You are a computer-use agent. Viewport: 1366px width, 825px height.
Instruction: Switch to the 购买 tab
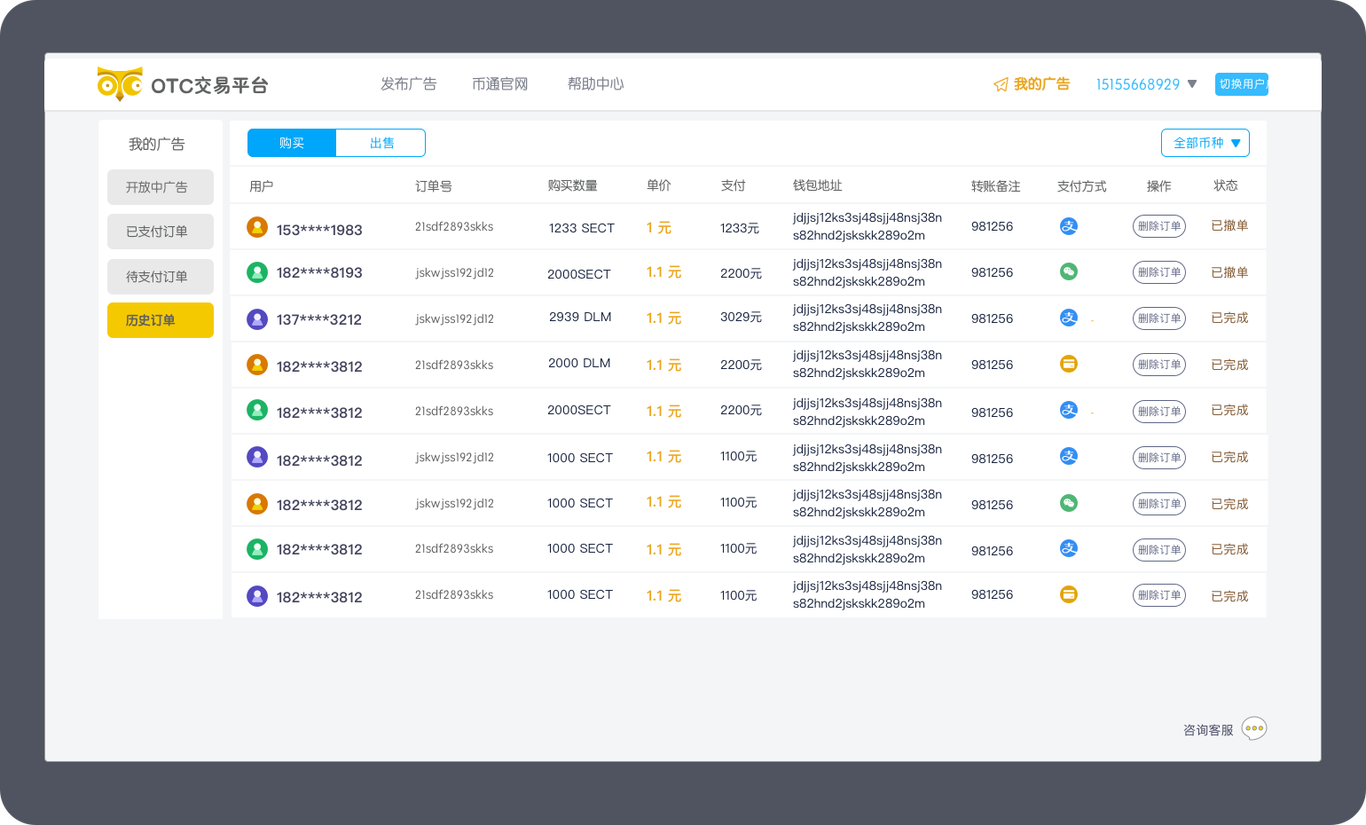pyautogui.click(x=292, y=143)
